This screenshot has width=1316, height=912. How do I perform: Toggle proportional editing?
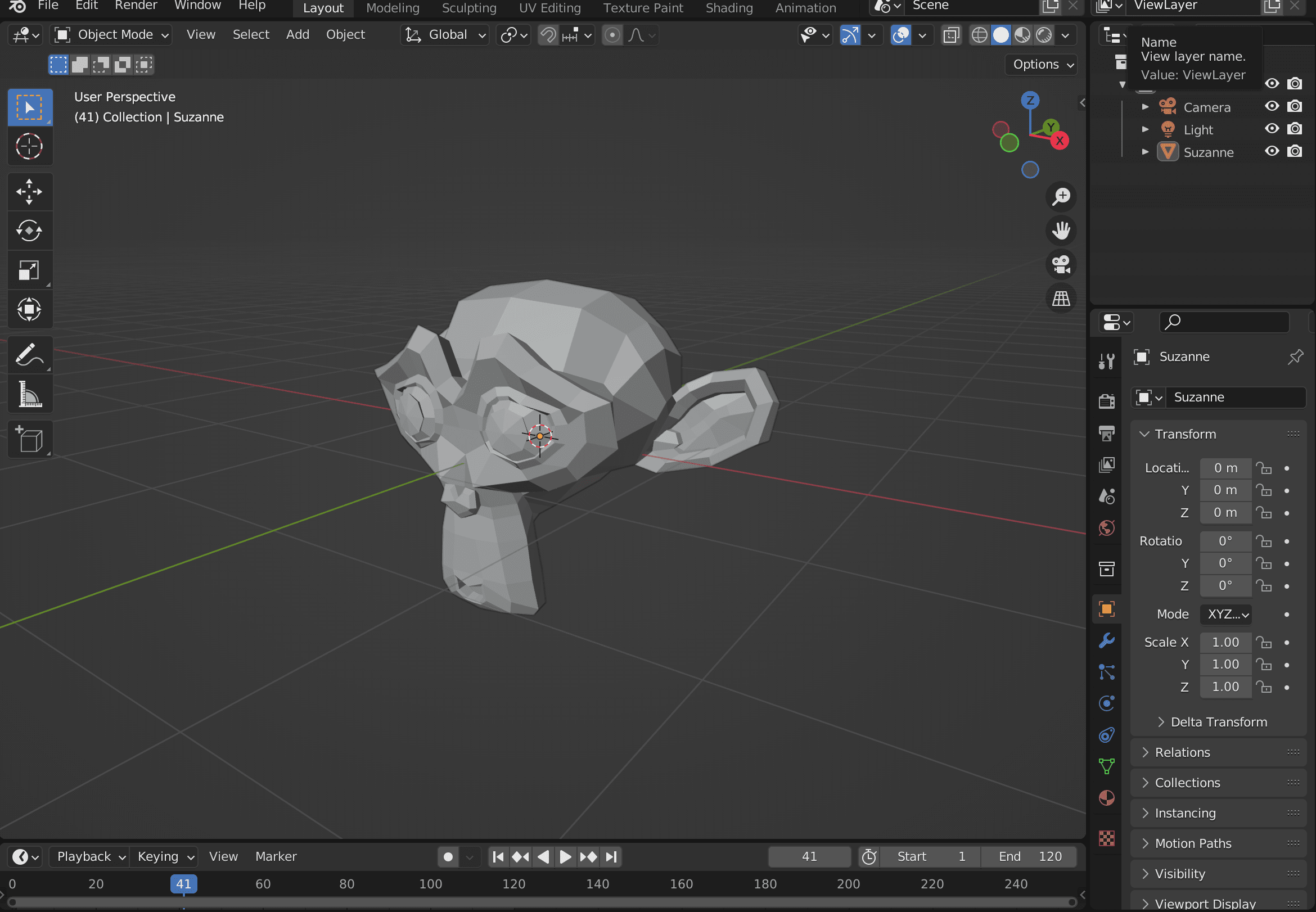pyautogui.click(x=612, y=35)
